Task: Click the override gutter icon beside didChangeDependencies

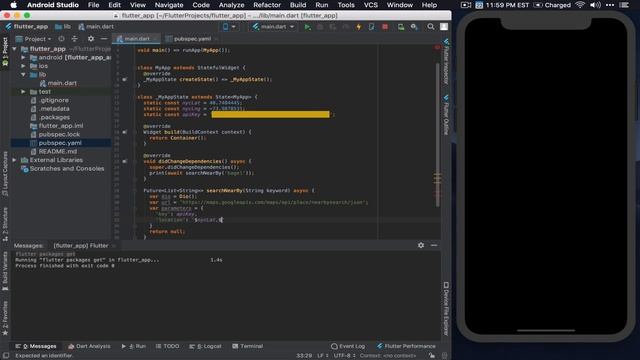Action: [x=124, y=161]
